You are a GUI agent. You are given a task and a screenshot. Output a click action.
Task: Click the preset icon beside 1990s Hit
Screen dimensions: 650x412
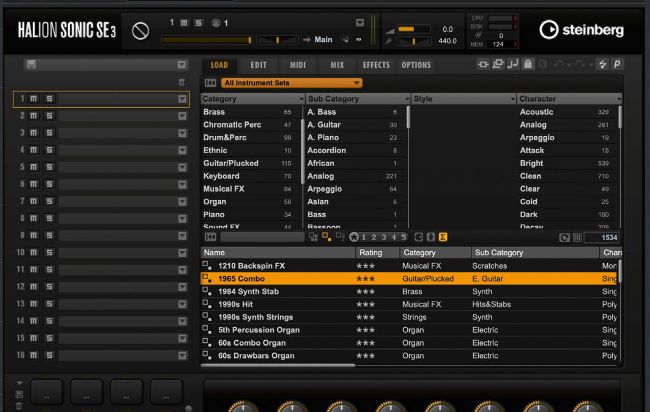point(207,304)
